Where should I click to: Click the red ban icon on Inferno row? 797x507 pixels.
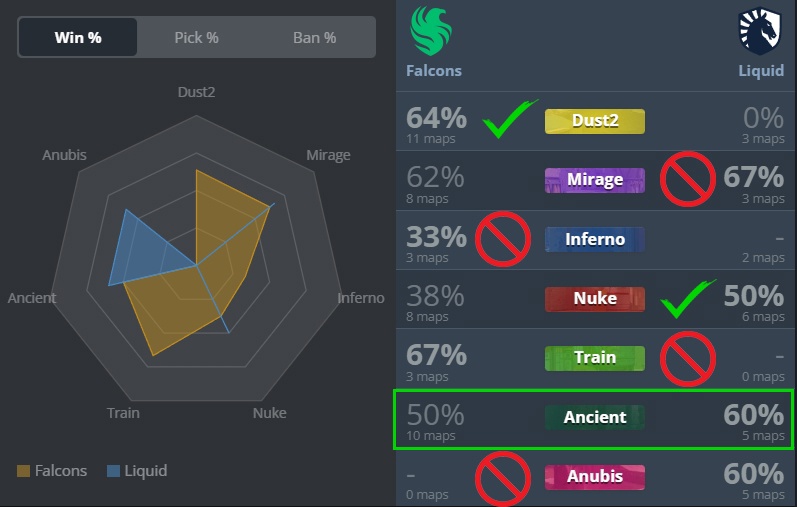pos(503,239)
